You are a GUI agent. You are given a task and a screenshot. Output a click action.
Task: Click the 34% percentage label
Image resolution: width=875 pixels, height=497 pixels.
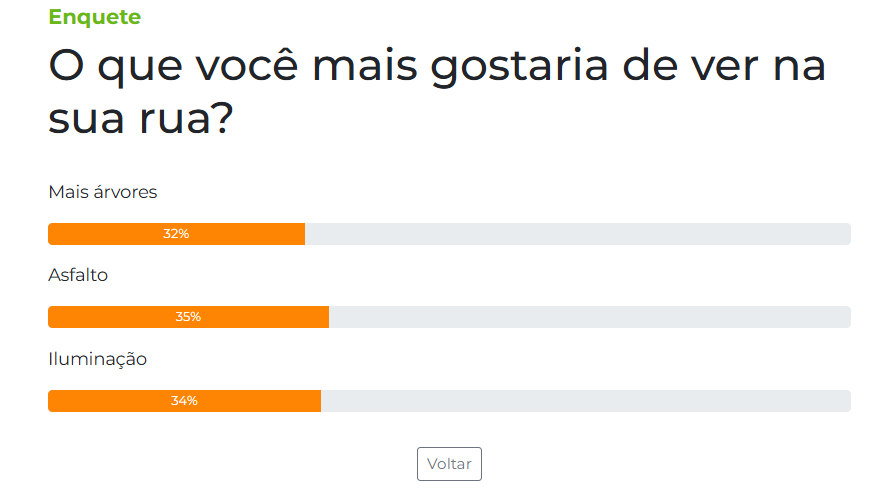tap(185, 401)
